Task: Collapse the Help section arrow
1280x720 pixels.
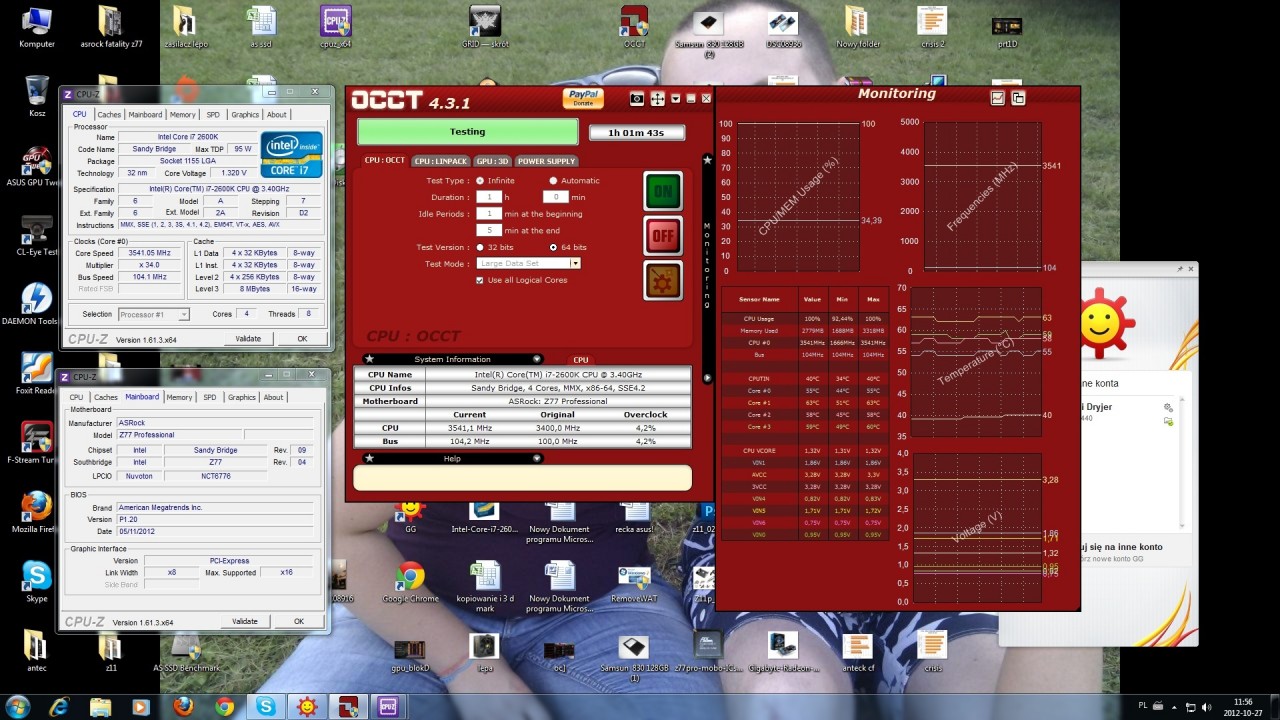Action: point(536,458)
